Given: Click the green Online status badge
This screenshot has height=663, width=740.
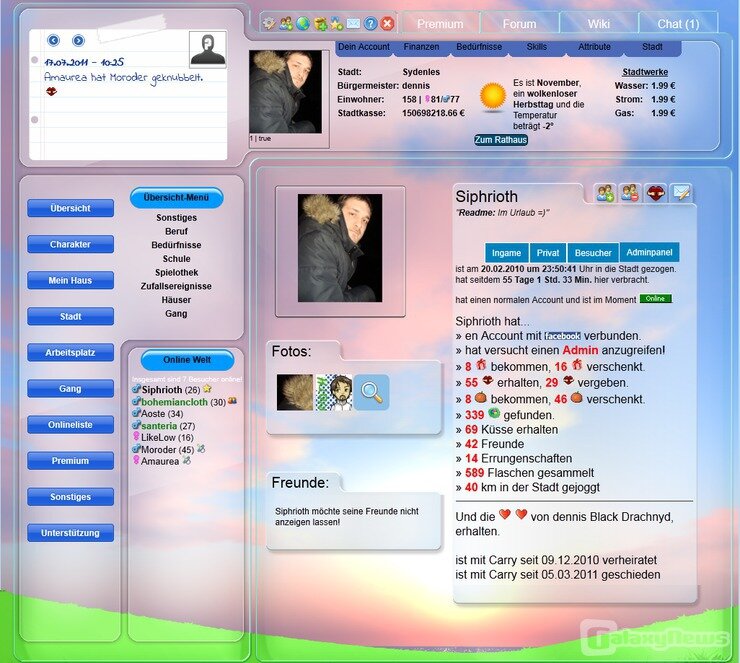Looking at the screenshot, I should [656, 299].
